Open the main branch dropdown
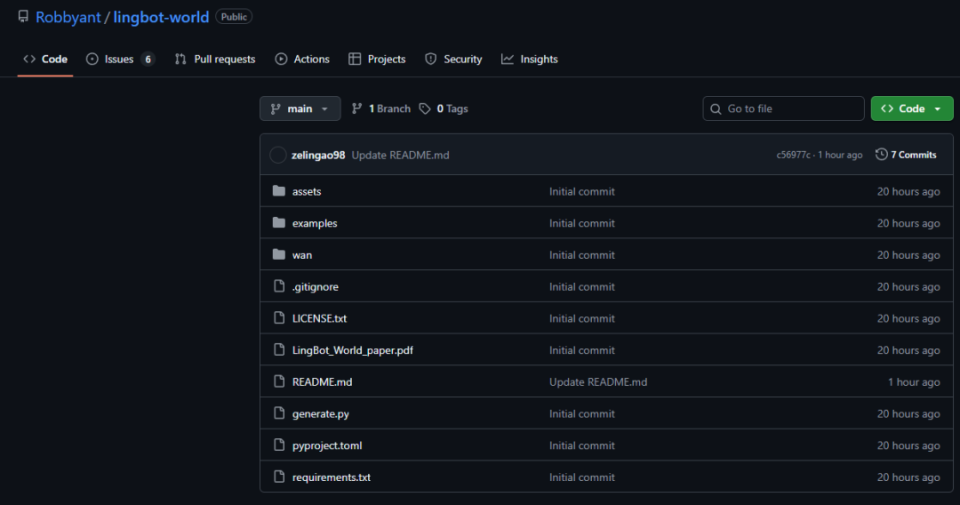960x505 pixels. coord(300,109)
